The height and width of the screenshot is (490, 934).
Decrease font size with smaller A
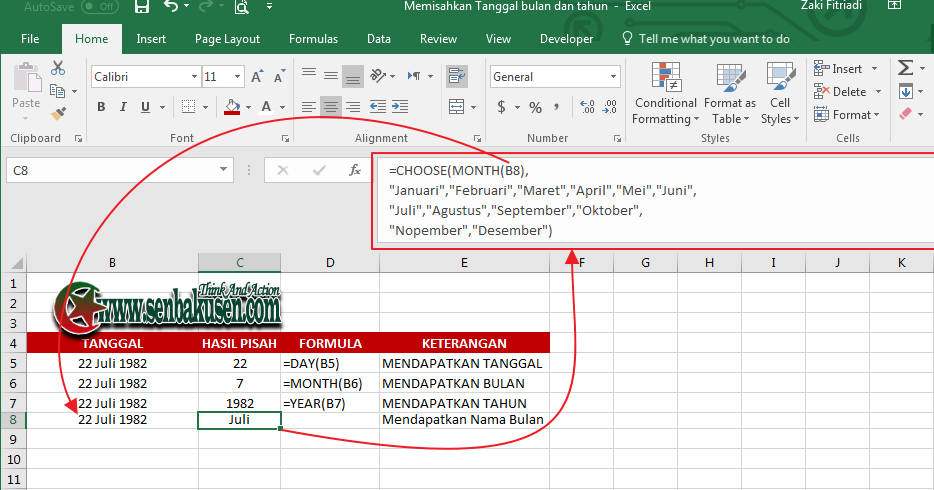[x=279, y=76]
